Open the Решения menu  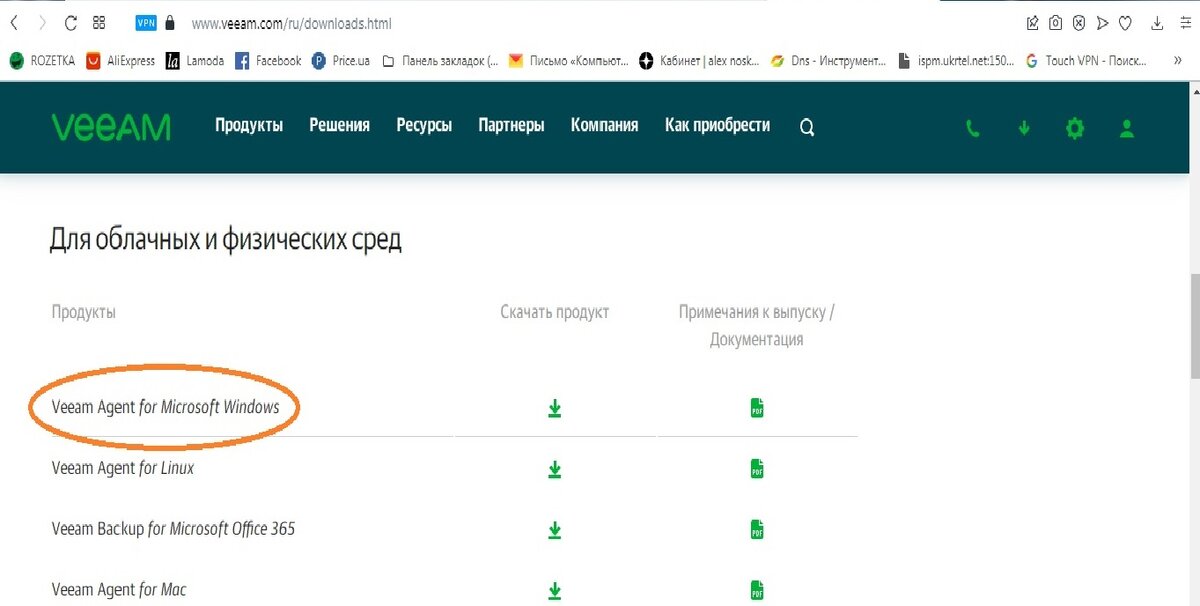(x=340, y=125)
